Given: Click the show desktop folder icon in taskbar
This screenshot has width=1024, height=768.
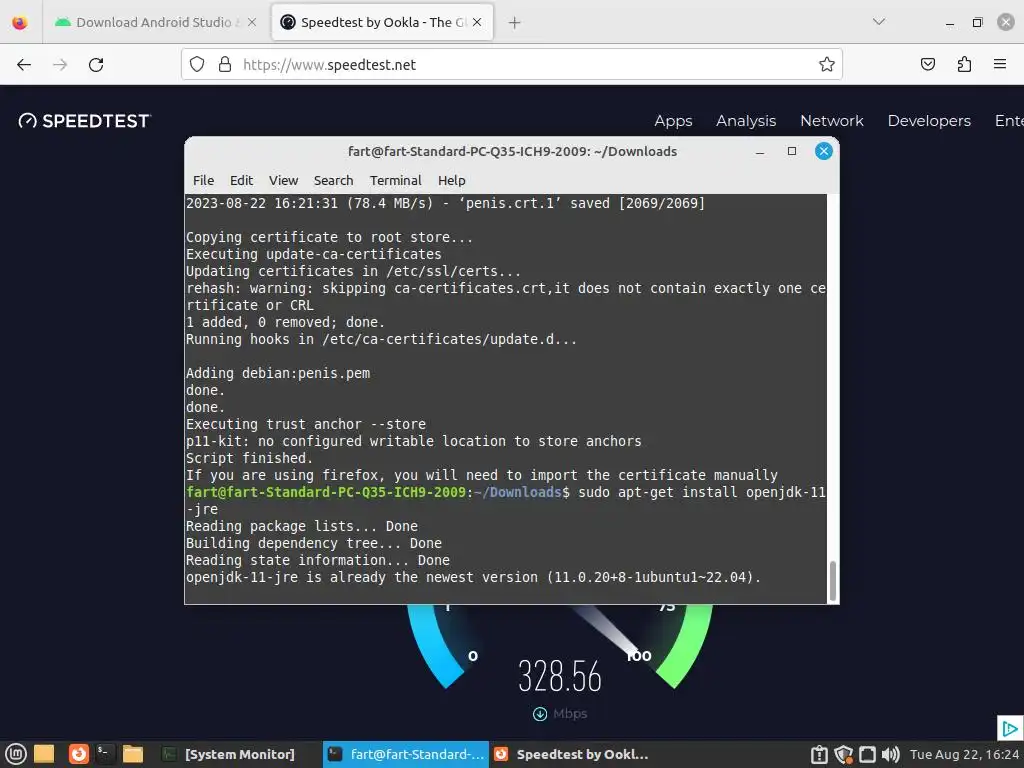Looking at the screenshot, I should [x=44, y=754].
